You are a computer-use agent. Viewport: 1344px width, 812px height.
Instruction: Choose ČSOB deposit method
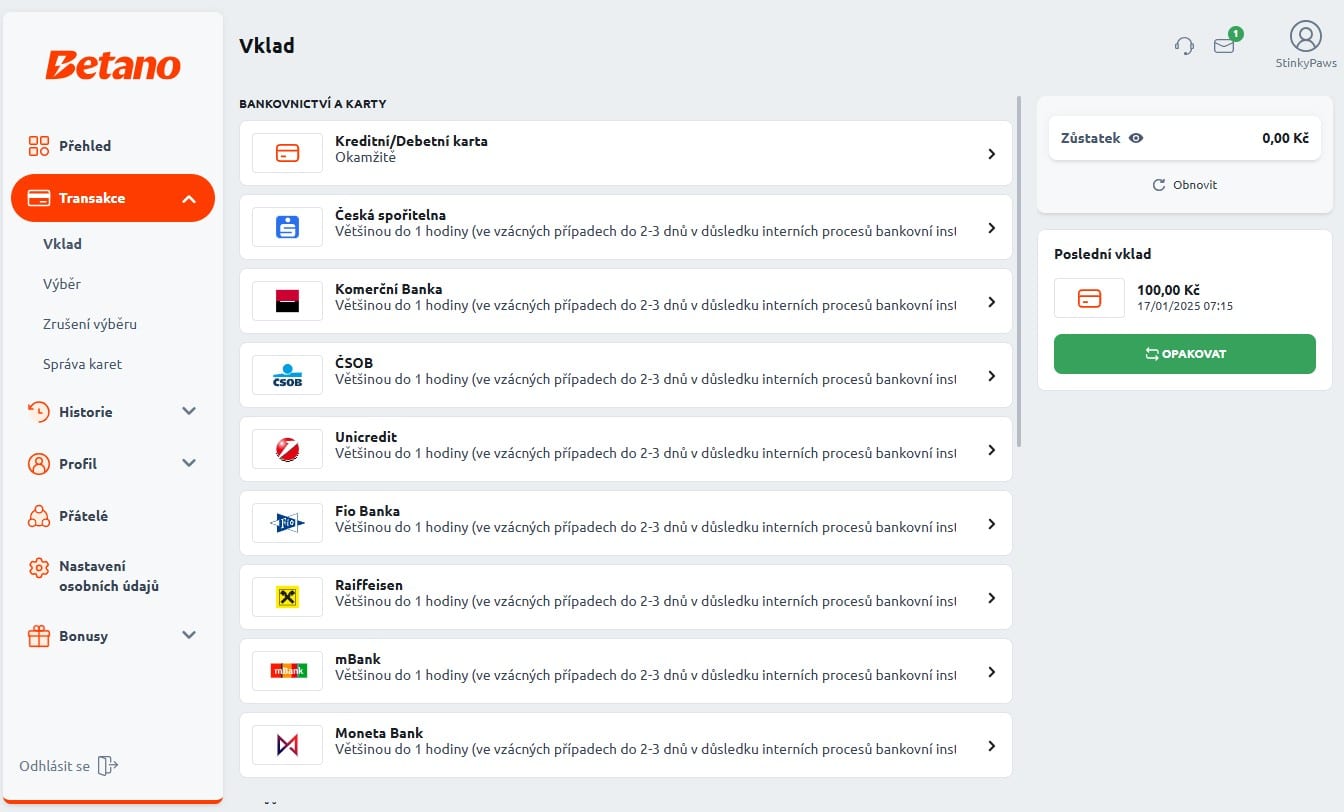tap(626, 375)
